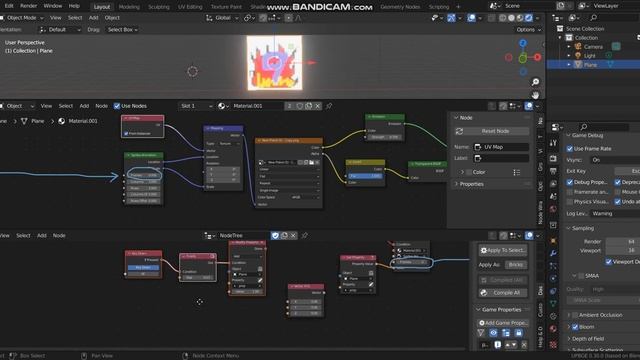Switch to the Sculpting workspace tab
640x360 pixels.
[159, 7]
